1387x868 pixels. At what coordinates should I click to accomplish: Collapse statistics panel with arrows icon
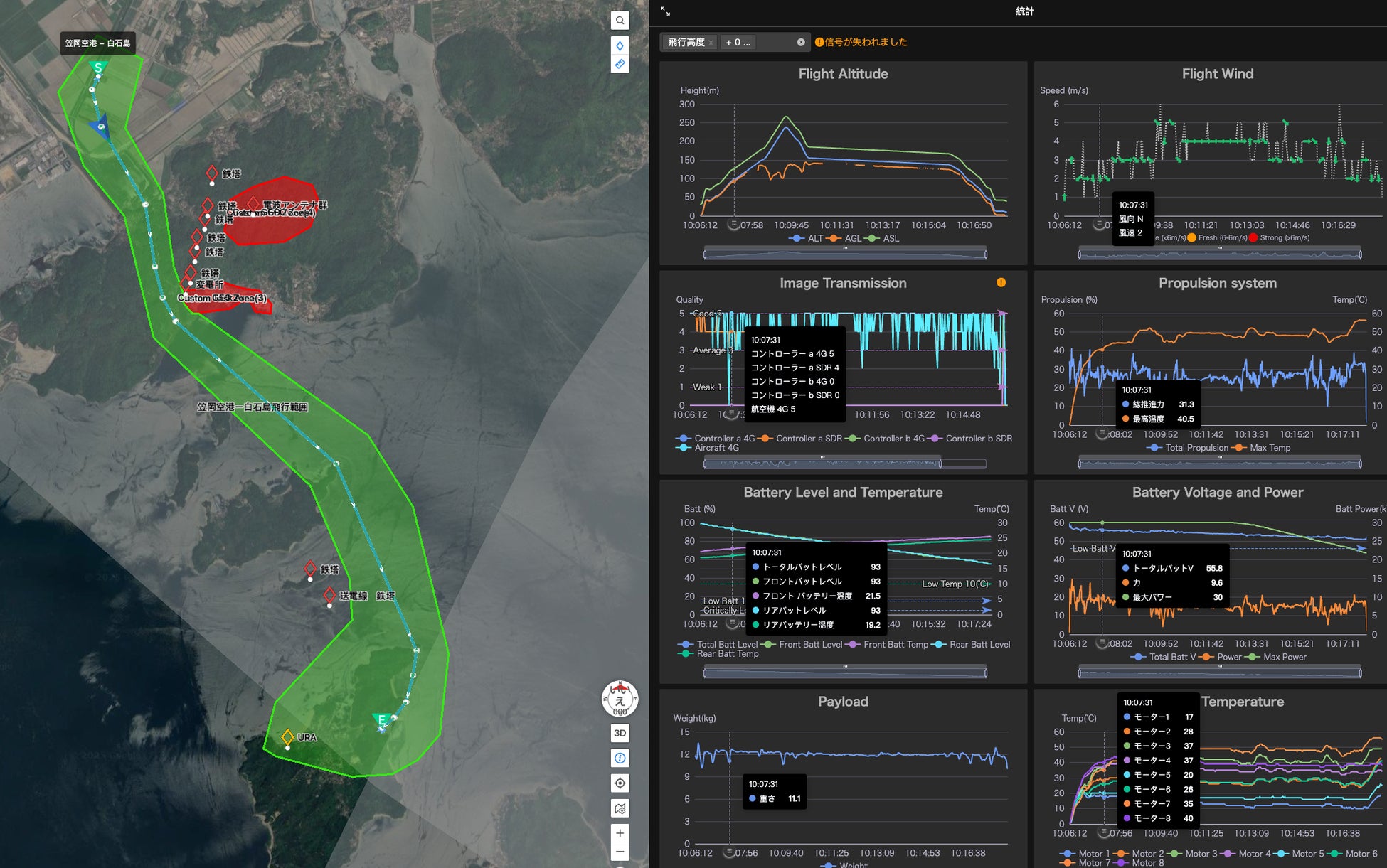coord(665,11)
